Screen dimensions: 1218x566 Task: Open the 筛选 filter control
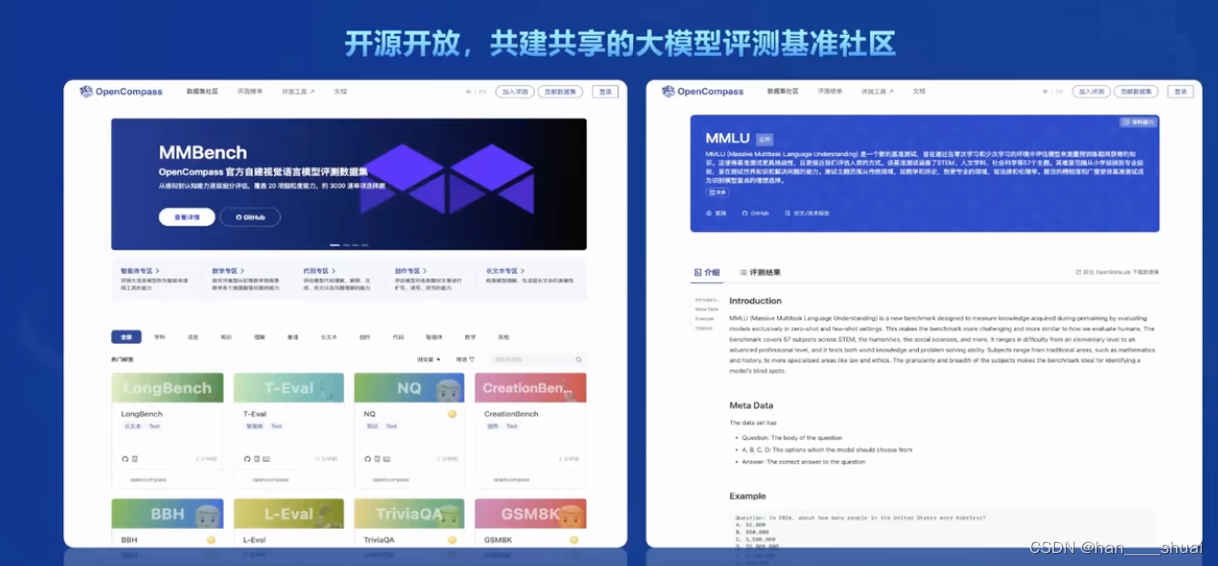(x=464, y=359)
